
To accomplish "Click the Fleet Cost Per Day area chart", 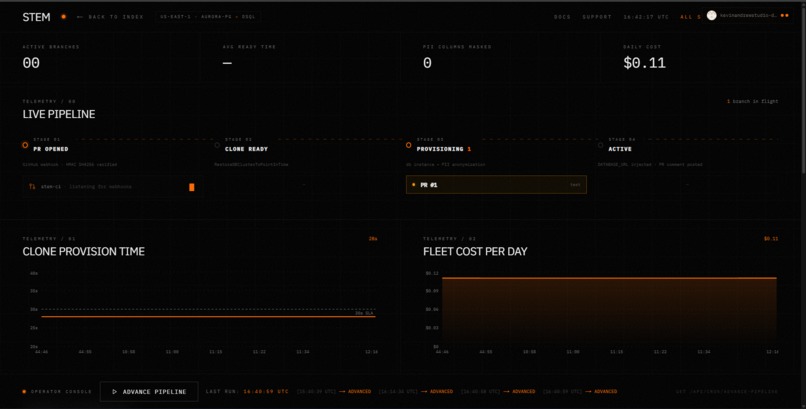I will point(609,312).
